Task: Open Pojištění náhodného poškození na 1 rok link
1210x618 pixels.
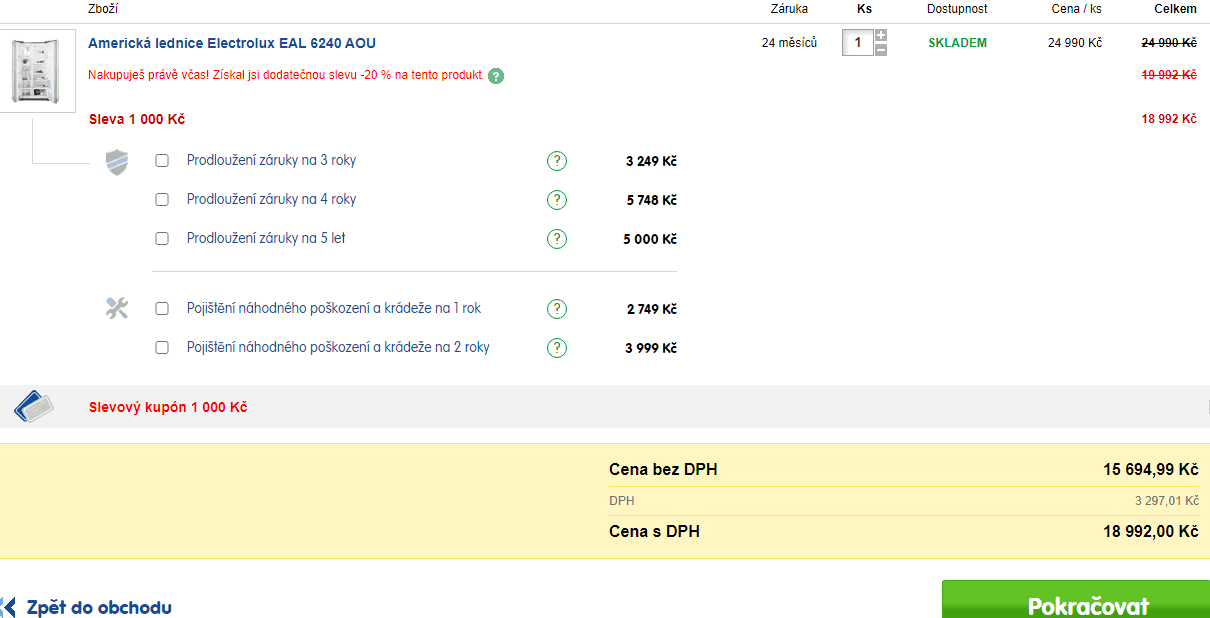Action: (334, 309)
